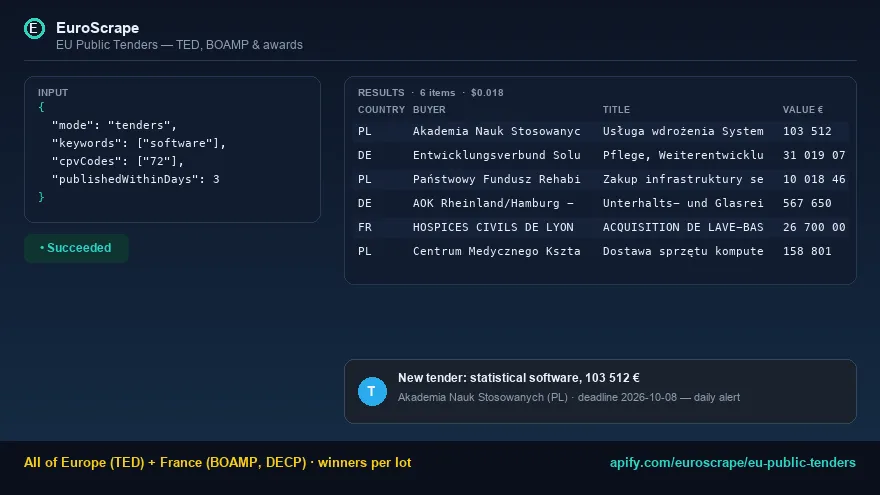This screenshot has width=880, height=495.
Task: Select buyer Entwicklungsverbund Solu cell
Action: (497, 155)
